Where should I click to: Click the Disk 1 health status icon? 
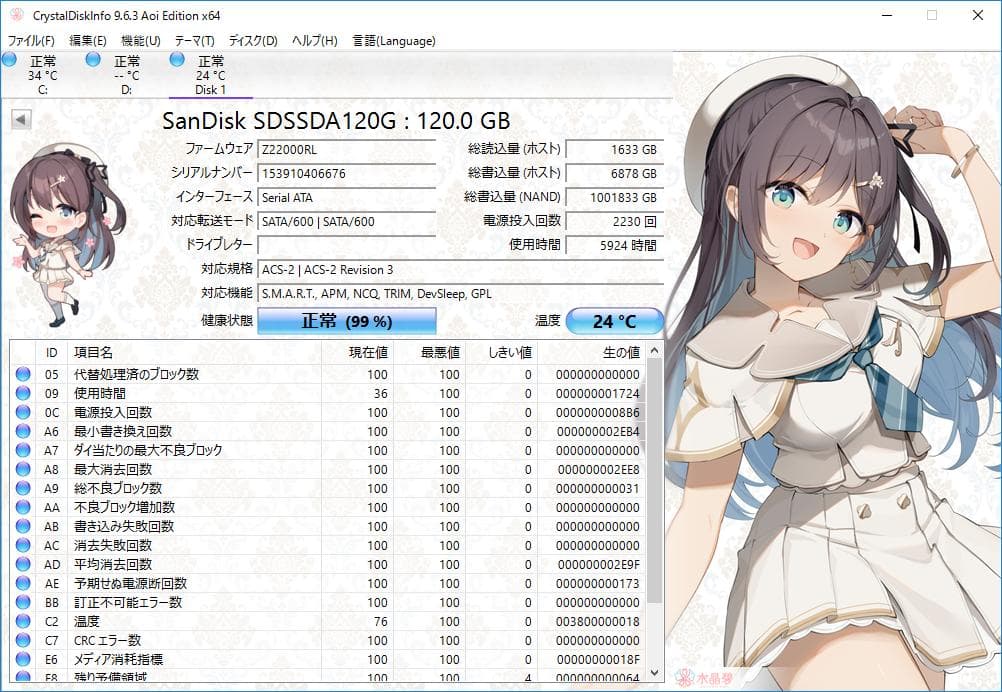tap(177, 62)
